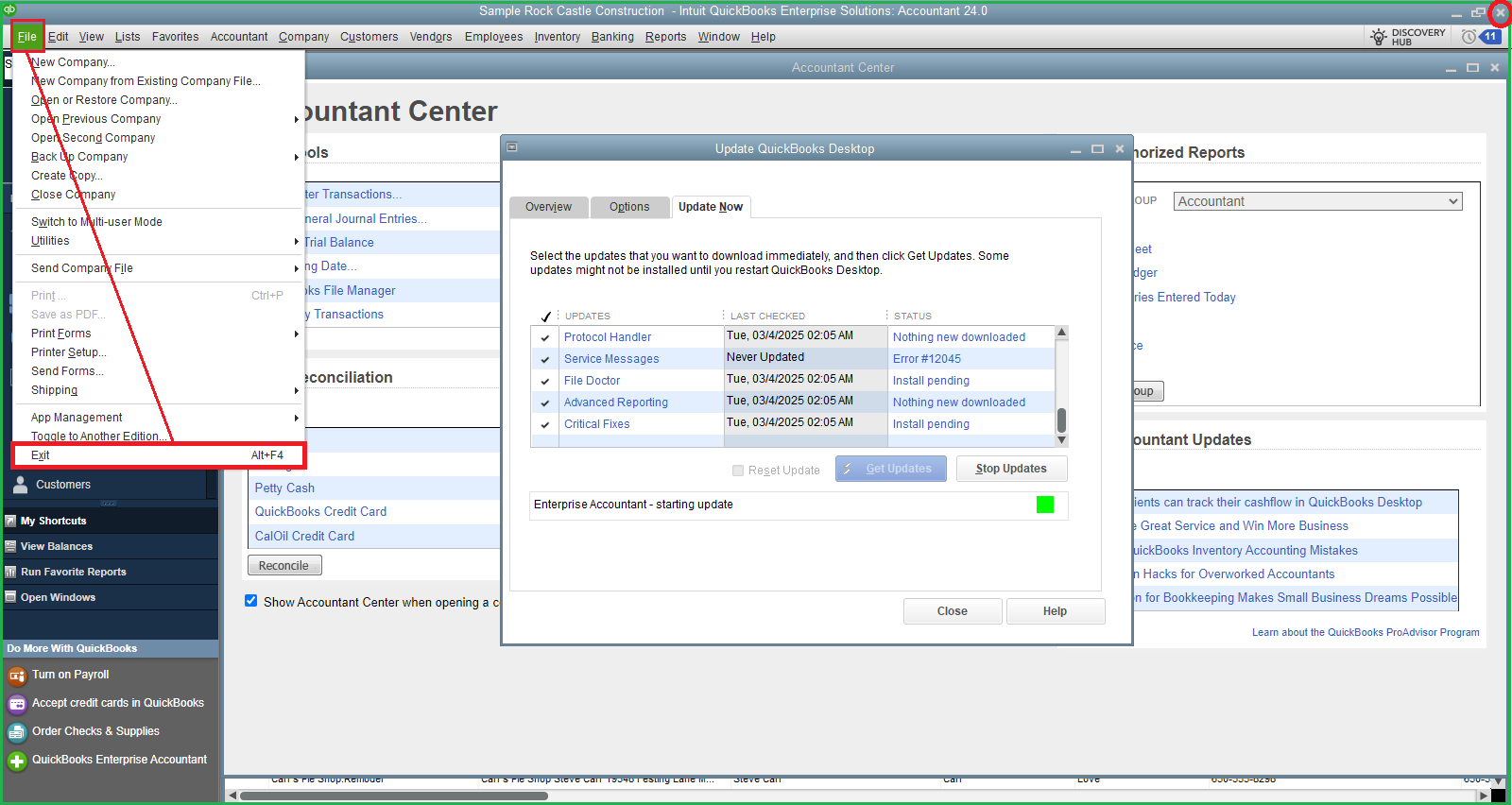Screen dimensions: 1512x805
Task: Toggle the Protocol Handler update checkmark
Action: click(545, 337)
